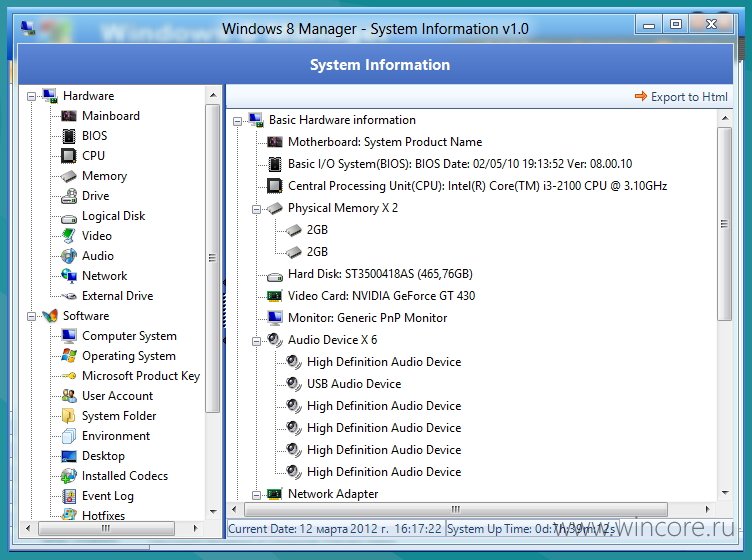Click Export to Html
The image size is (752, 560).
coord(681,97)
